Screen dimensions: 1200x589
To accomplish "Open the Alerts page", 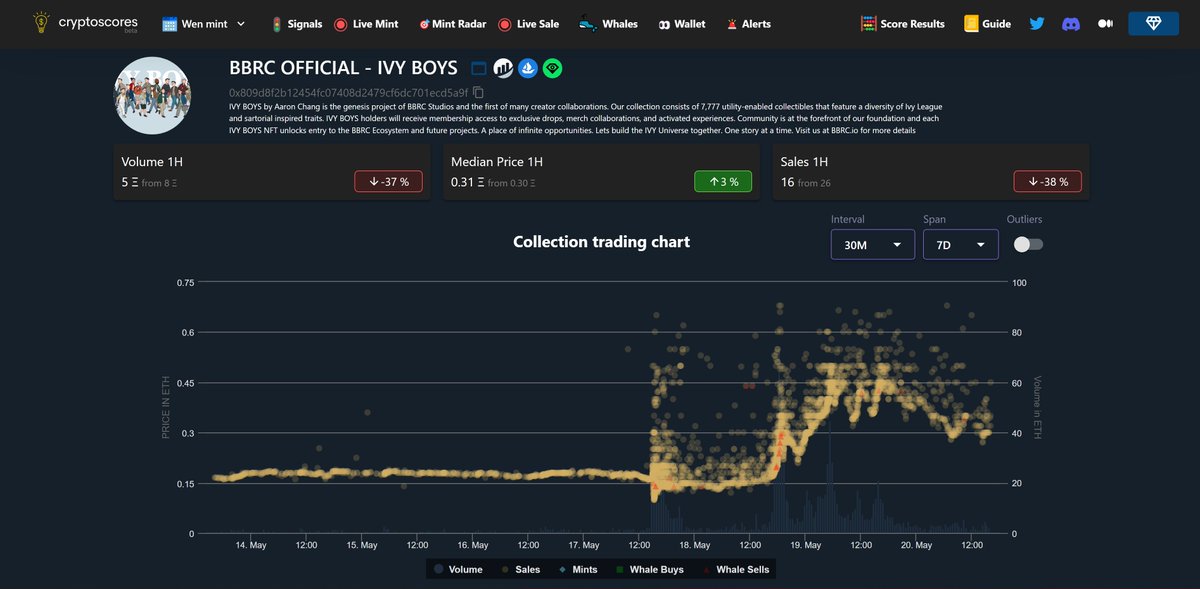I will coord(748,24).
